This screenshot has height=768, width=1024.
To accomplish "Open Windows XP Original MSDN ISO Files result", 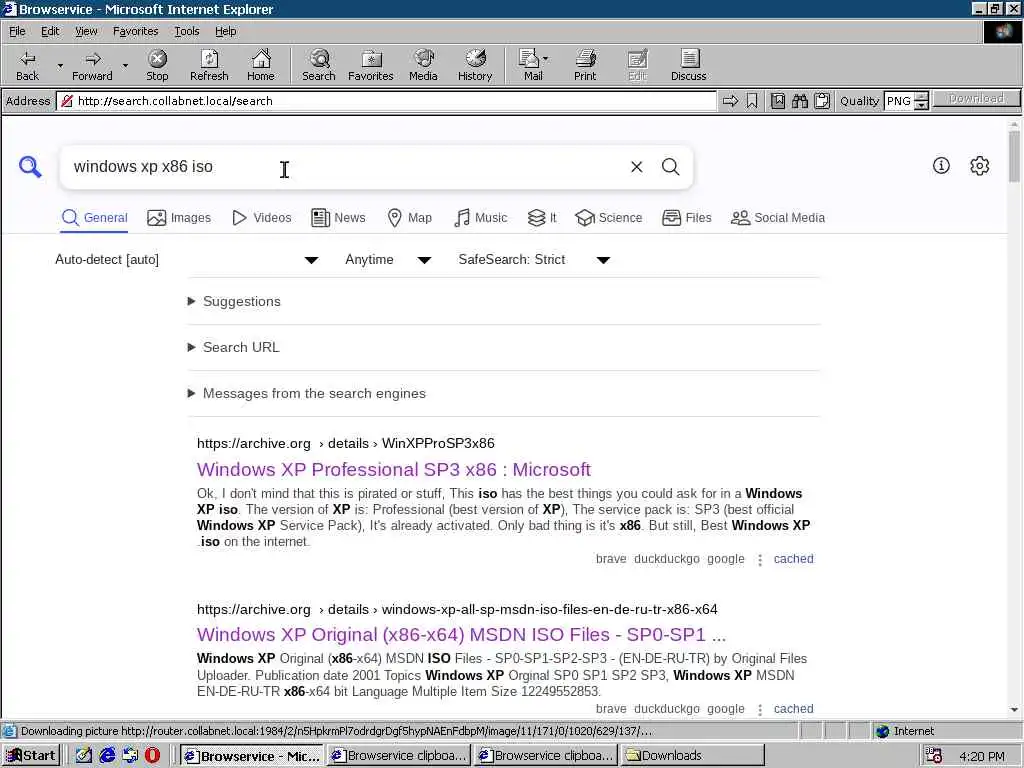I will pos(461,635).
